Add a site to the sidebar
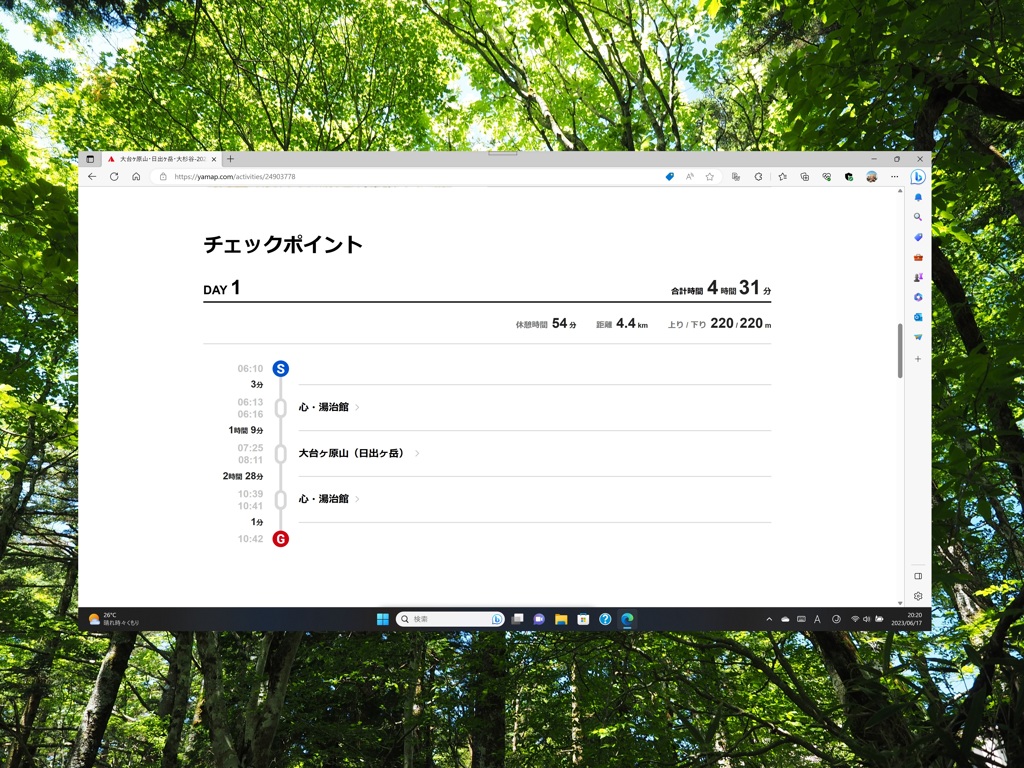The height and width of the screenshot is (768, 1024). [918, 359]
